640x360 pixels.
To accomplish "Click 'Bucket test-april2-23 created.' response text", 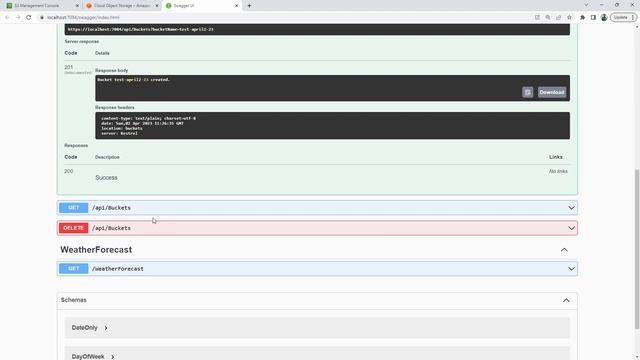I will coord(133,80).
